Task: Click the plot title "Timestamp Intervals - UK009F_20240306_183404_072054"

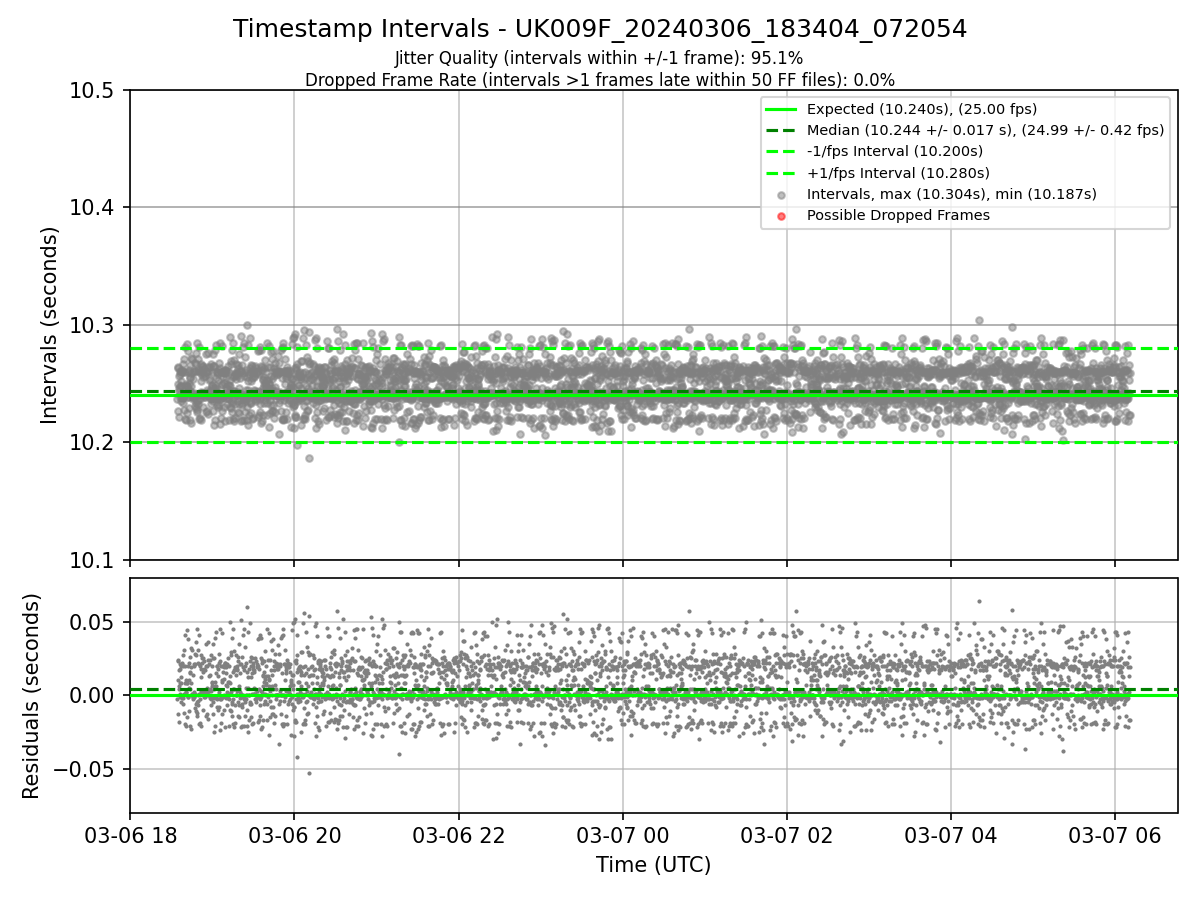Action: tap(600, 29)
